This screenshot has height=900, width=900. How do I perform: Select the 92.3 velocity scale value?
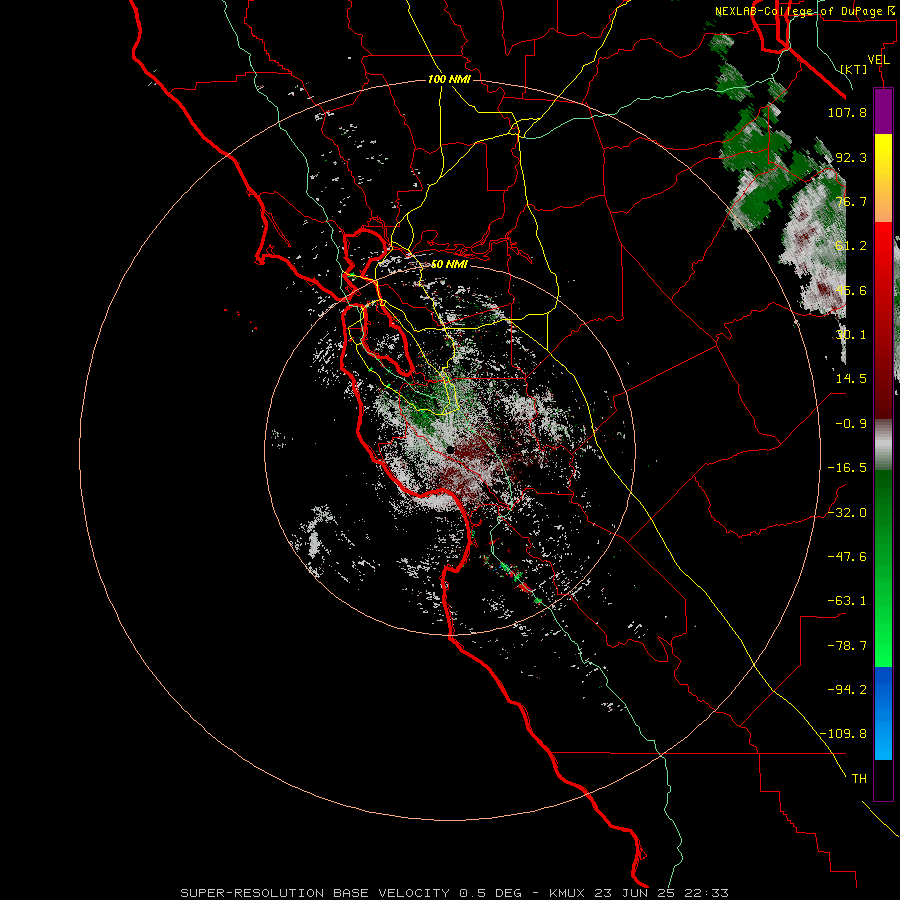pyautogui.click(x=851, y=157)
